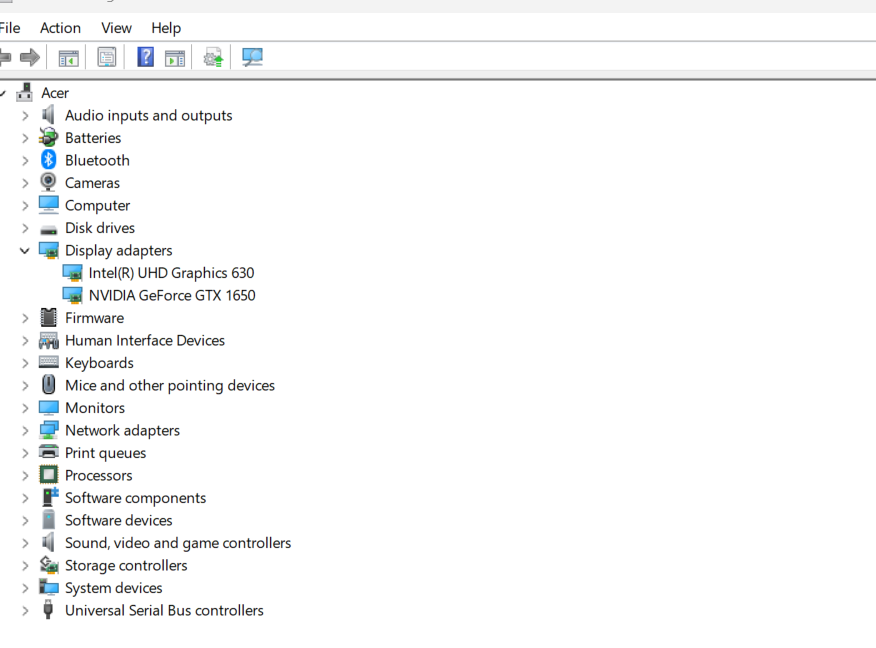Viewport: 876px width, 648px height.
Task: Expand the Universal Serial Bus controllers category
Action: [x=25, y=611]
